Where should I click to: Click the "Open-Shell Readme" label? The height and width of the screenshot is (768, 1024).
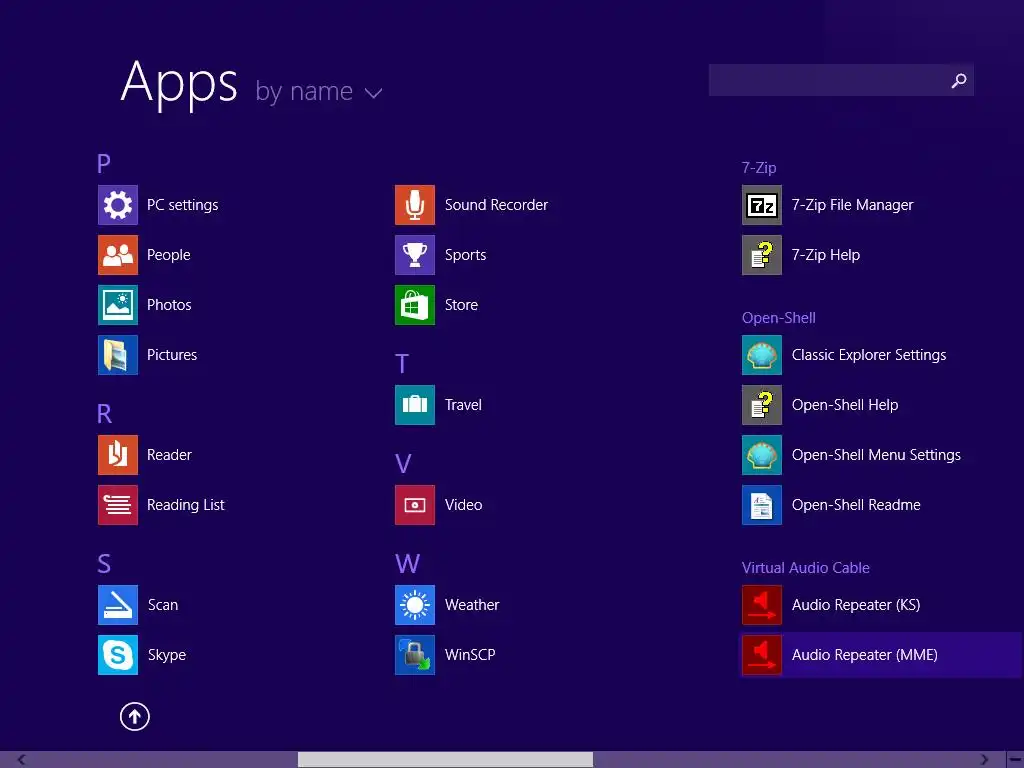pos(856,505)
